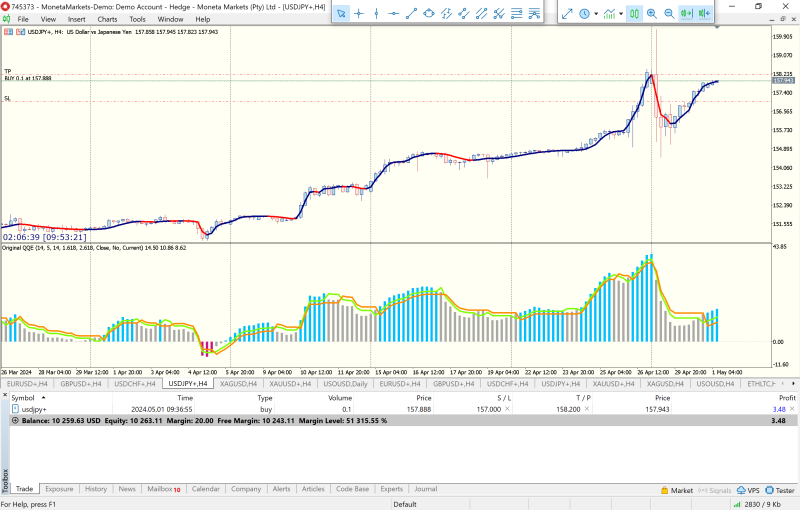
Task: Choose the trendline drawing tool
Action: tap(411, 14)
